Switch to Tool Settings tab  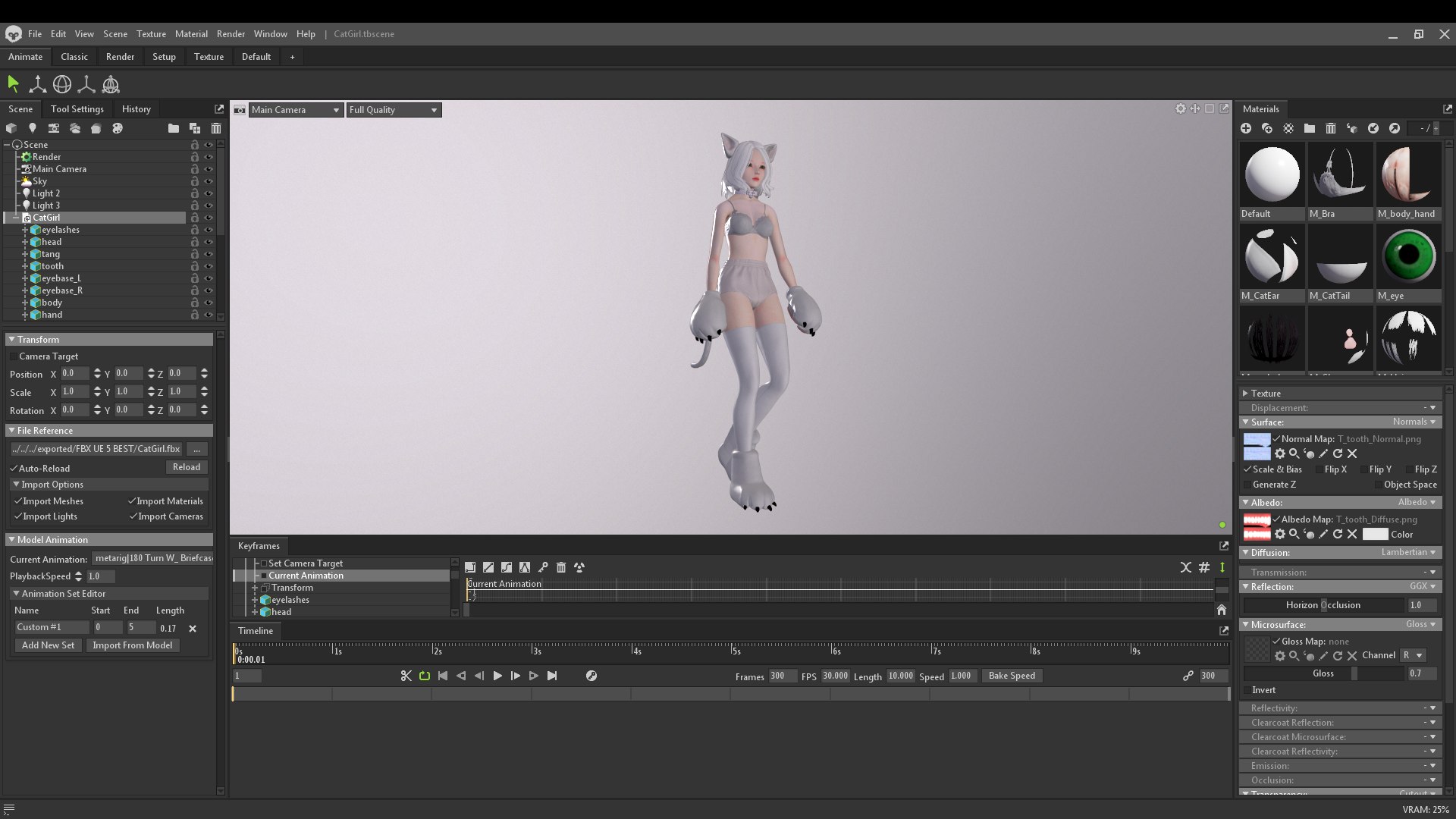(x=77, y=109)
